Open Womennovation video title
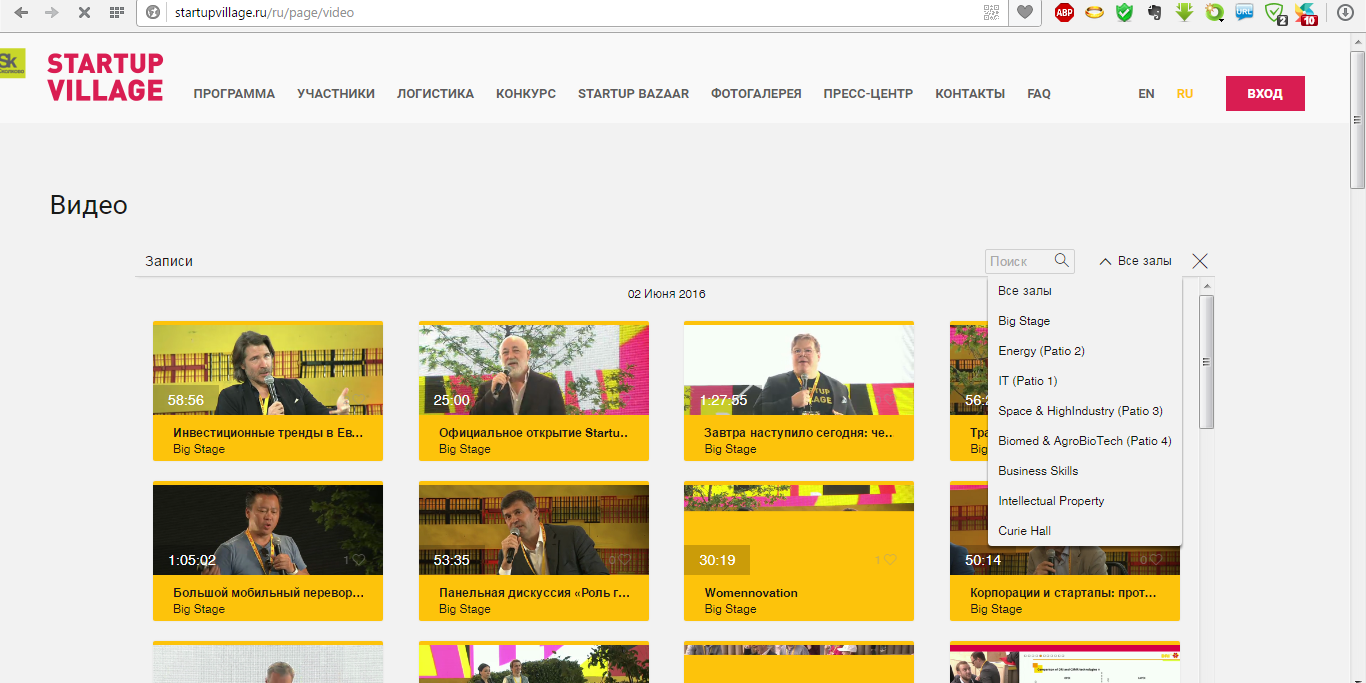 pos(751,593)
